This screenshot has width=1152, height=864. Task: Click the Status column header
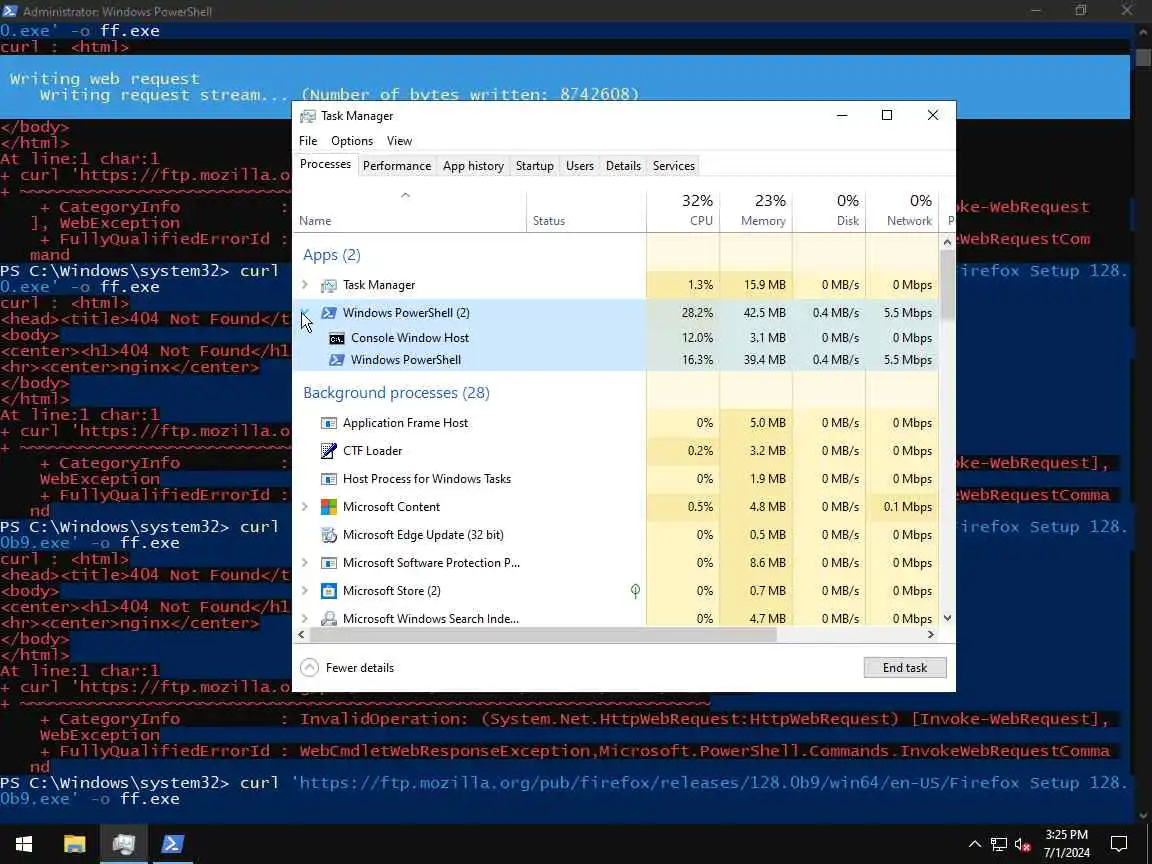pyautogui.click(x=586, y=210)
